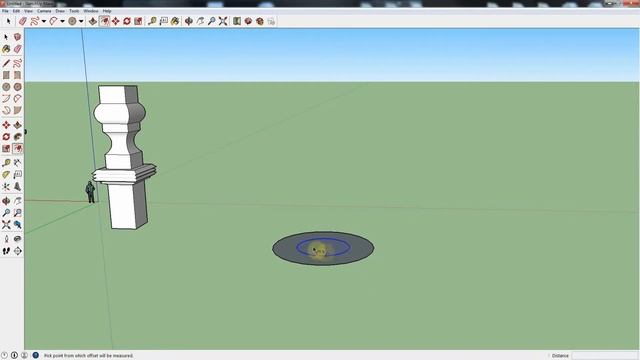Click the last grayed icon in top toolbar
This screenshot has height=360, width=640.
click(x=271, y=21)
